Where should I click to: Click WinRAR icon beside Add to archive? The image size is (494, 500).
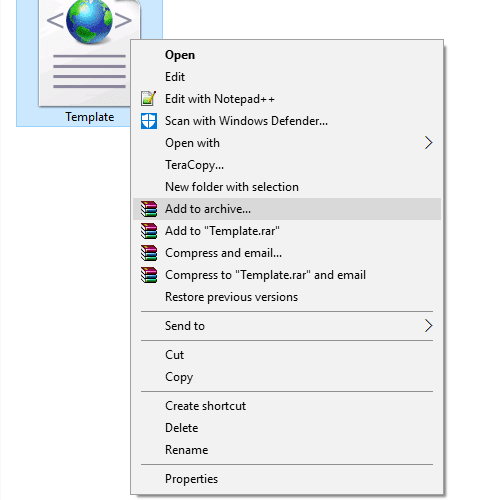pyautogui.click(x=148, y=209)
